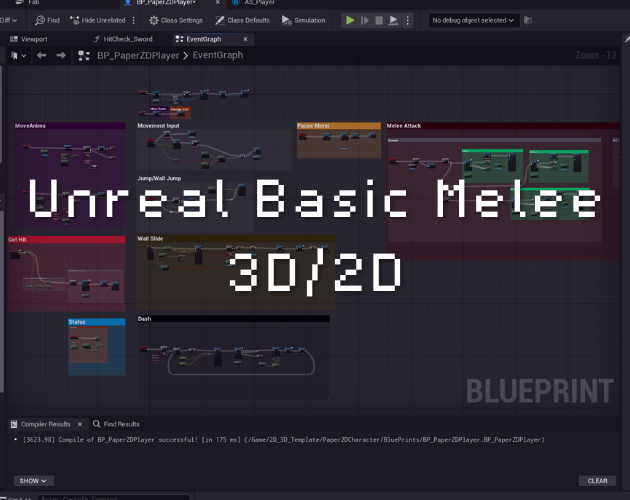Click the Stop simulation button
This screenshot has width=630, height=500.
click(x=379, y=20)
